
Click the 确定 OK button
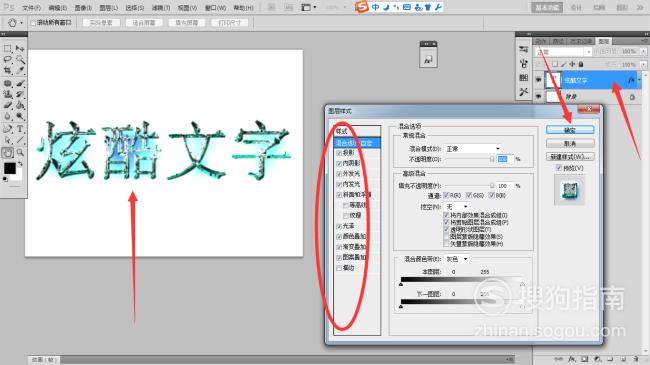(x=570, y=130)
